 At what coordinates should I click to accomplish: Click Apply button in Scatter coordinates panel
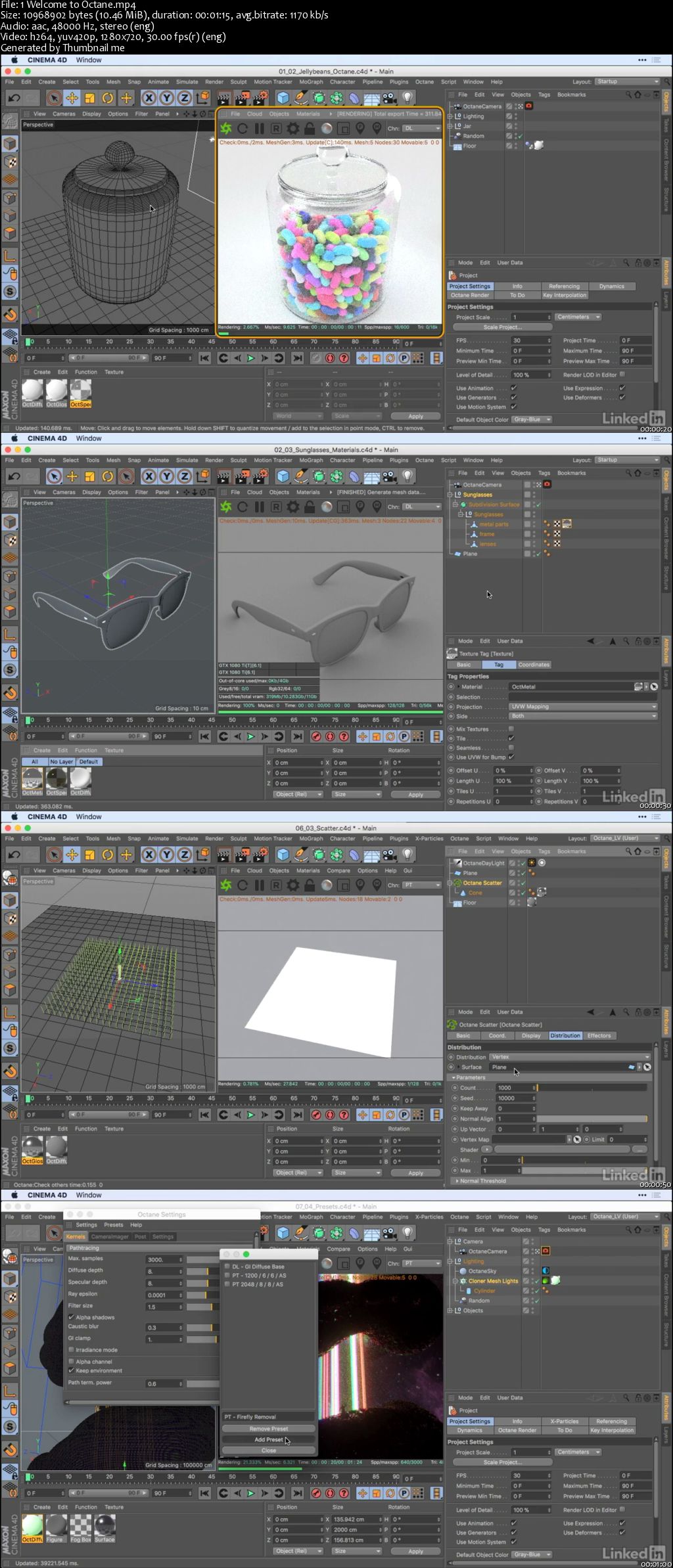point(415,1173)
